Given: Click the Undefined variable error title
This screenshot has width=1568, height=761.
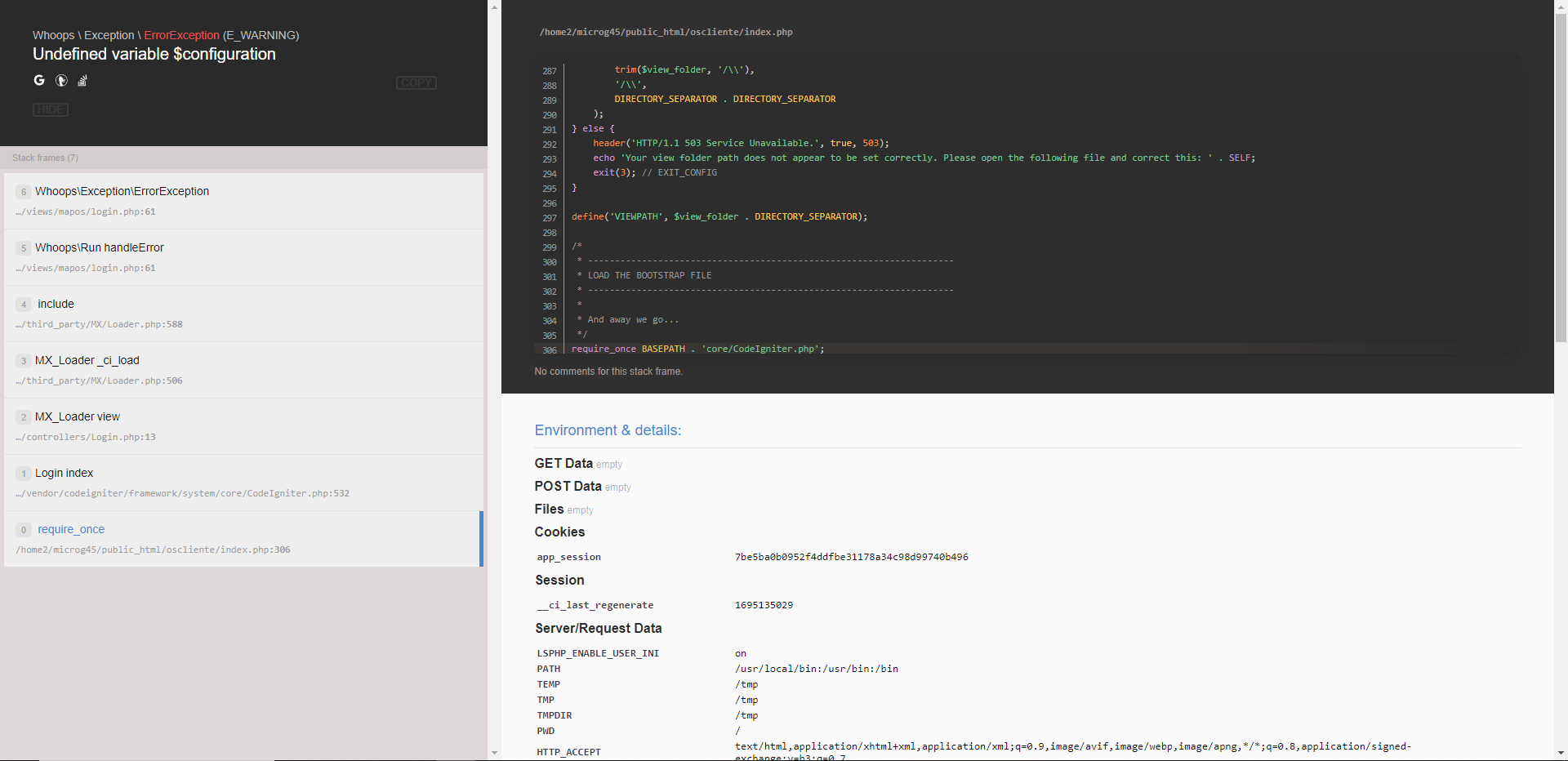Looking at the screenshot, I should point(154,55).
